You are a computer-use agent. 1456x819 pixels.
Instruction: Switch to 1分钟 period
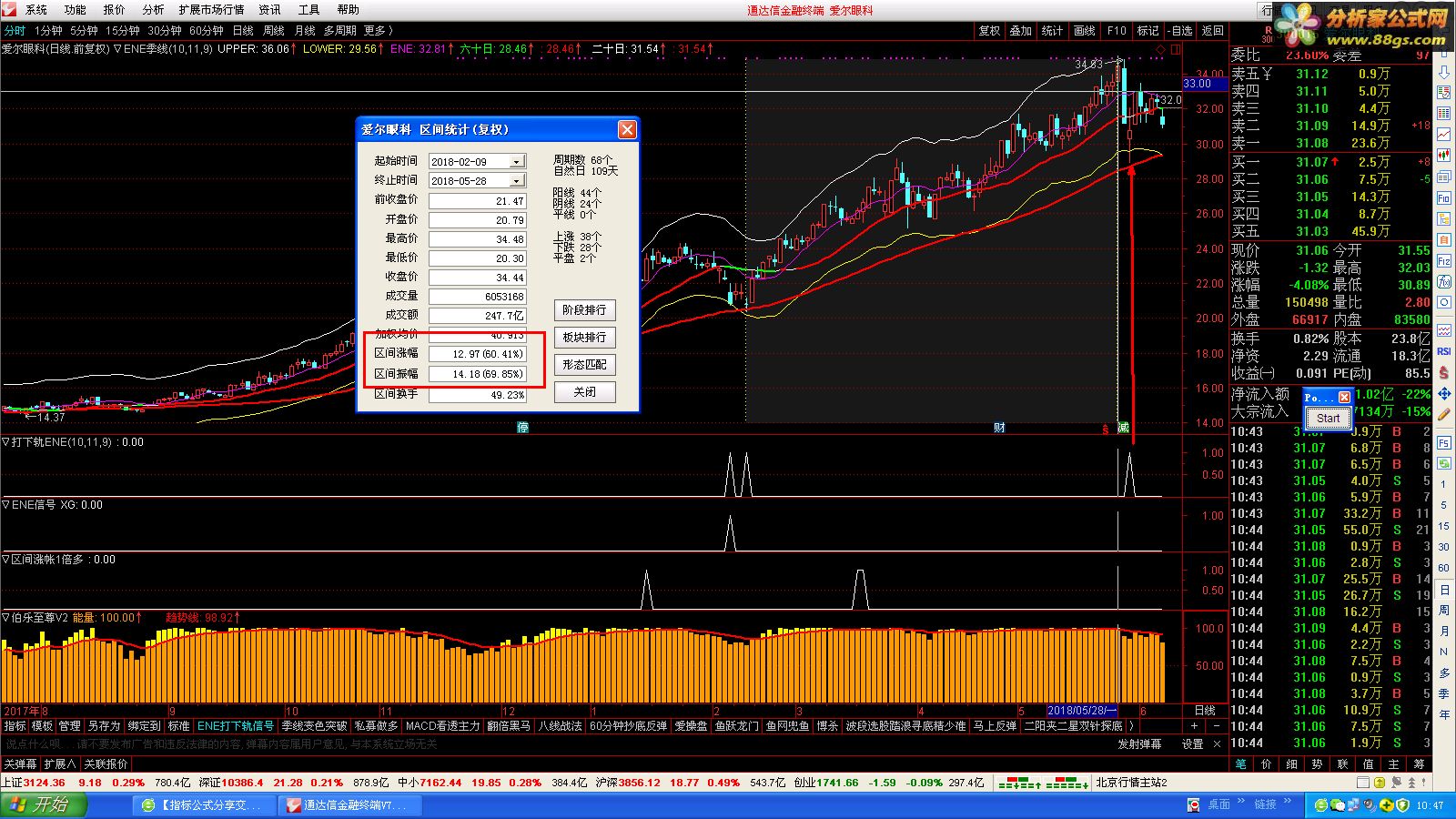pos(48,30)
